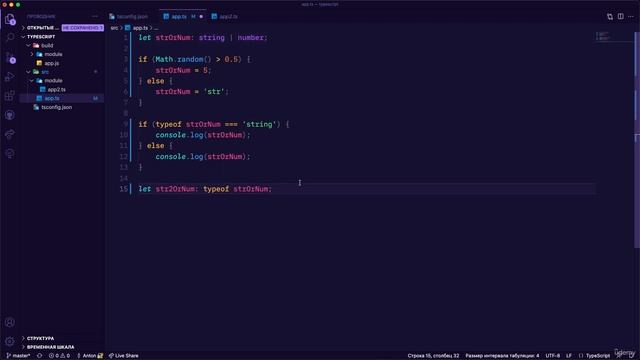Click the unsaved dot on the app.ts tab
Image resolution: width=640 pixels, height=360 pixels.
pos(201,17)
